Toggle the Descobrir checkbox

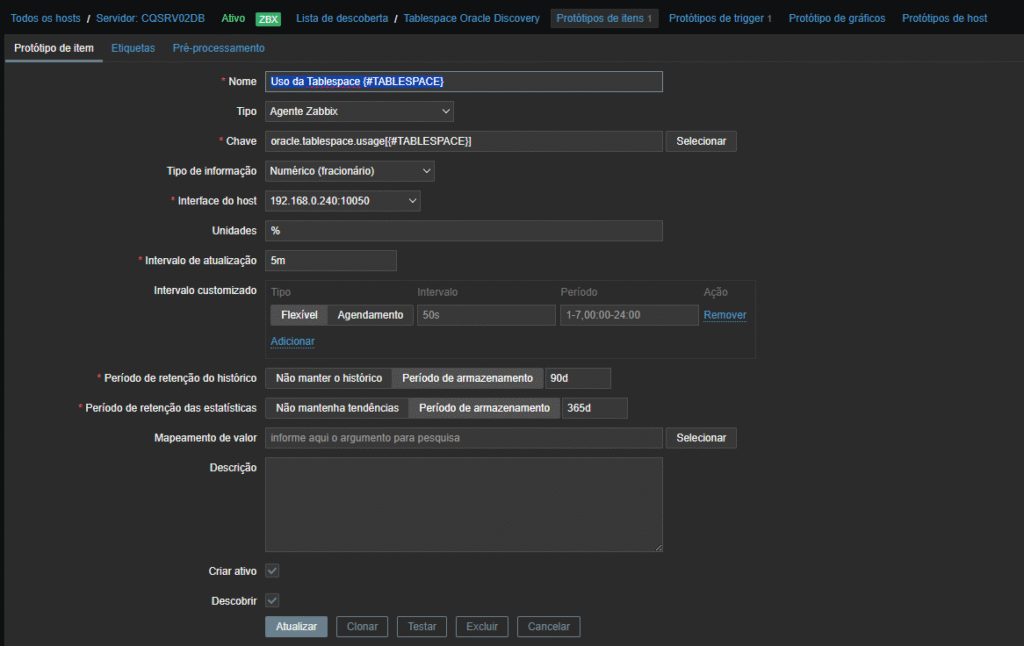coord(272,600)
